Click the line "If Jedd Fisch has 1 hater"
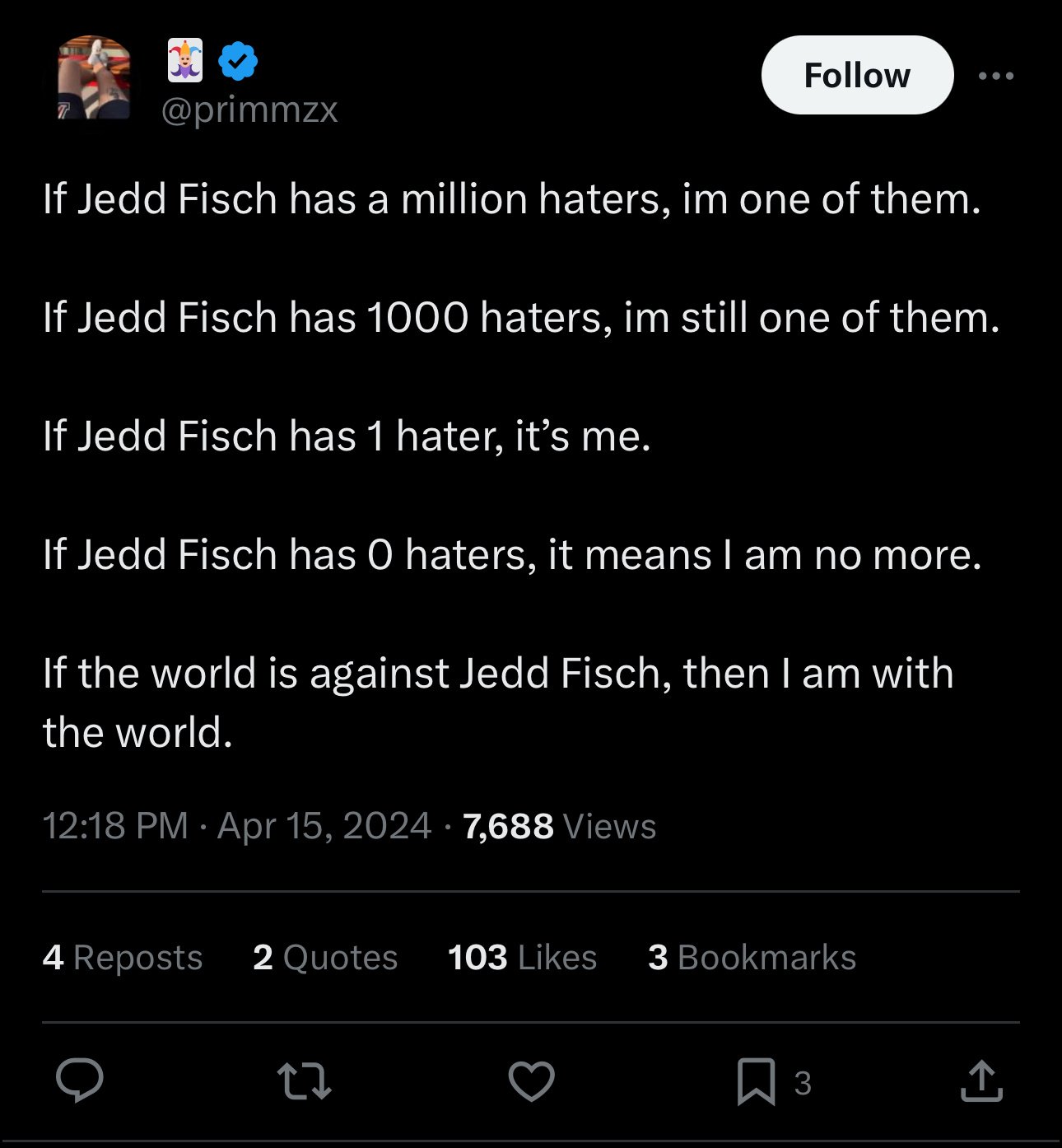Screen dimensions: 1062x1148 point(347,436)
